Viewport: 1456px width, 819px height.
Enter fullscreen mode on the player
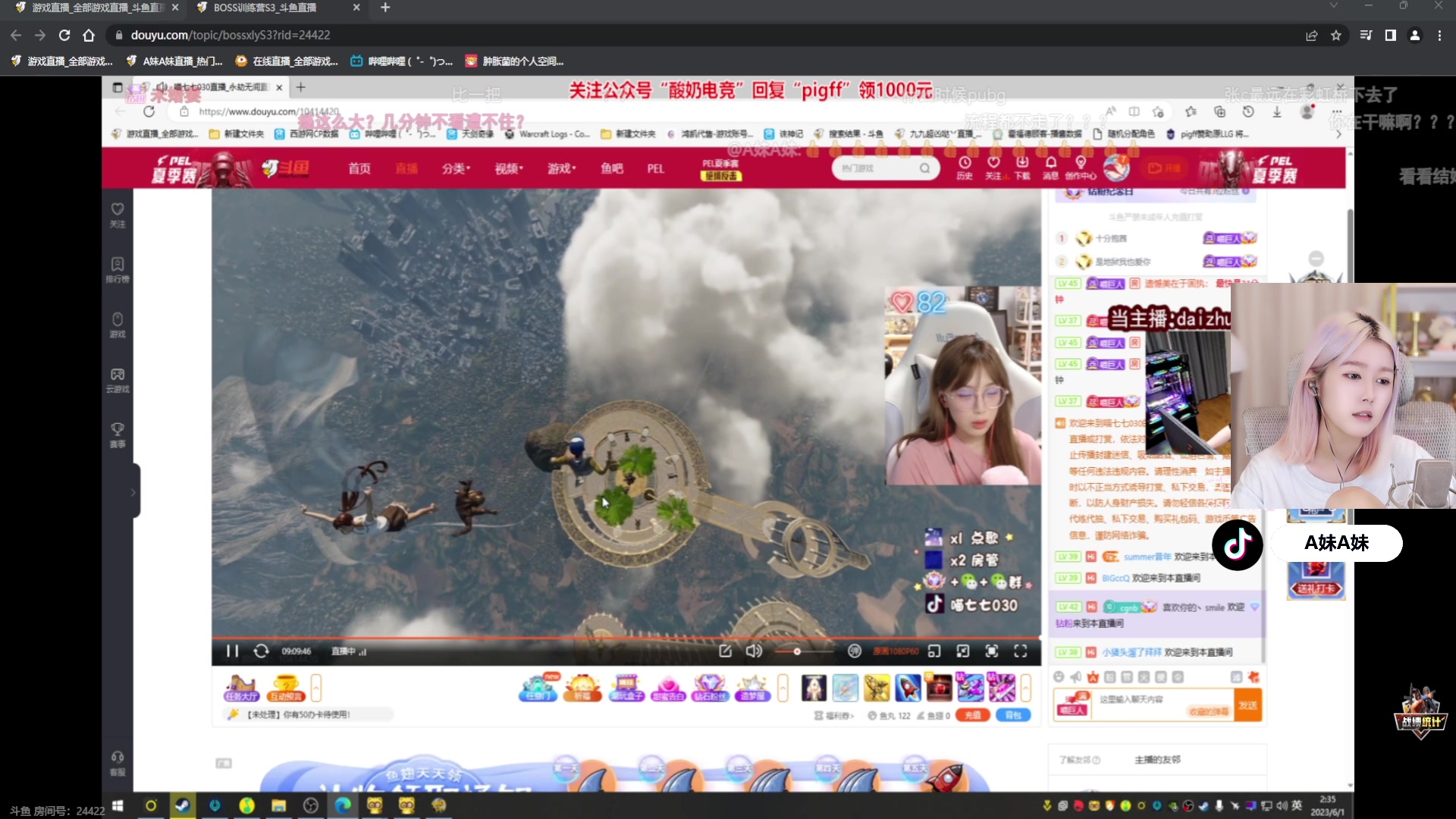click(x=1021, y=651)
